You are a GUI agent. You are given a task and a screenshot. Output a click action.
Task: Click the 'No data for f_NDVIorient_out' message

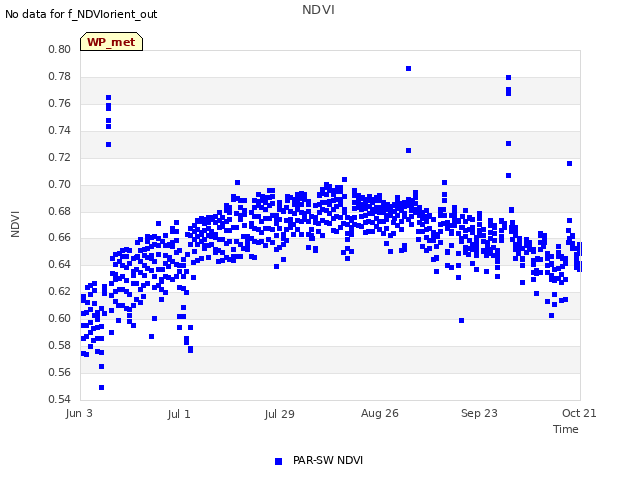[x=81, y=14]
